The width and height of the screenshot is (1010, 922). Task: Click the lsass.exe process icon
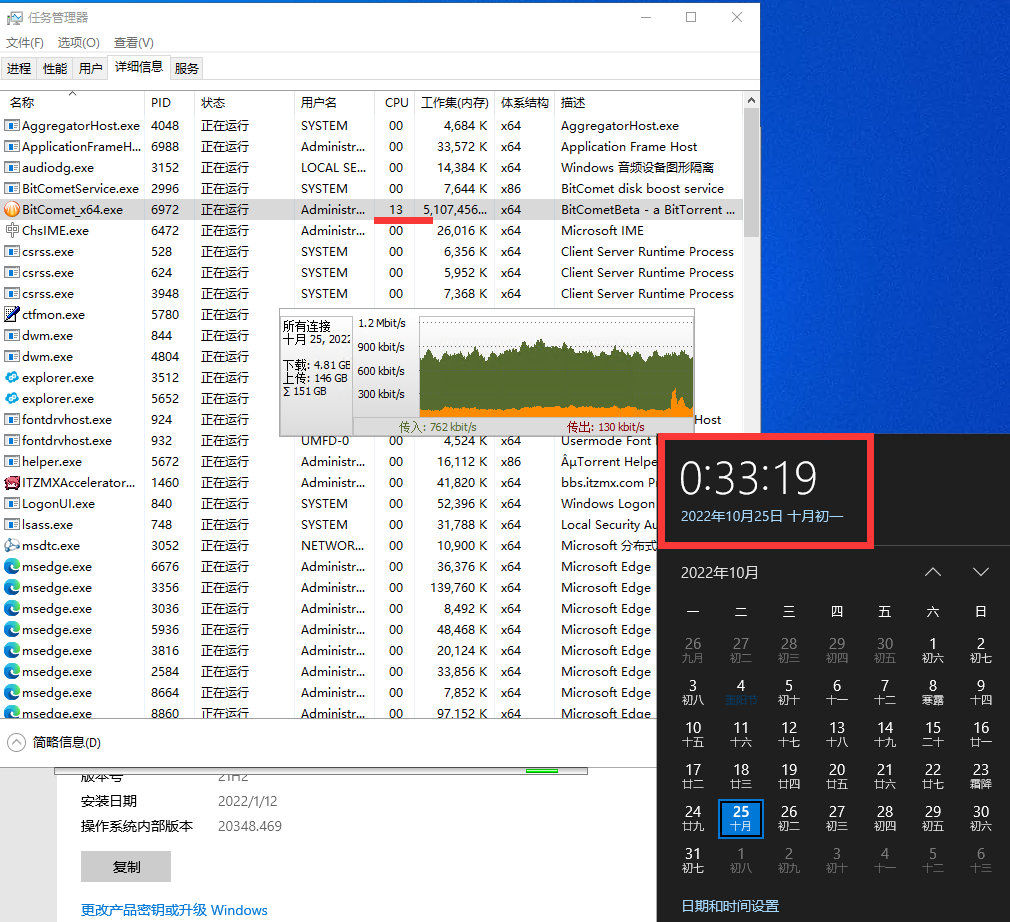click(x=12, y=524)
